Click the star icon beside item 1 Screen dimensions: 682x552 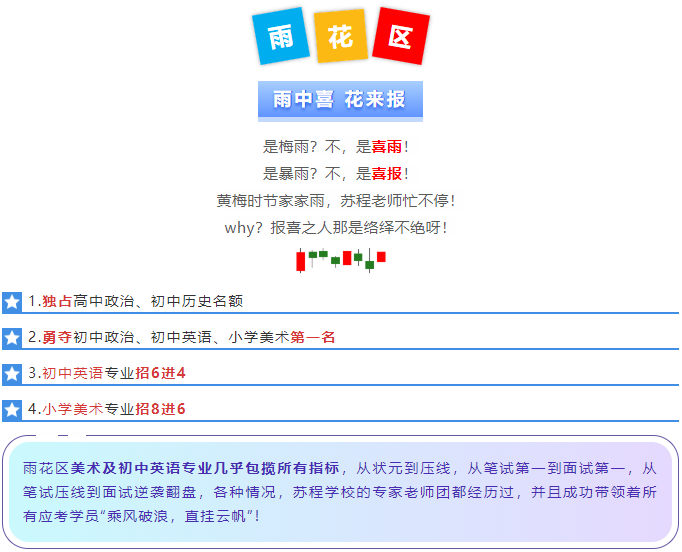tap(12, 301)
